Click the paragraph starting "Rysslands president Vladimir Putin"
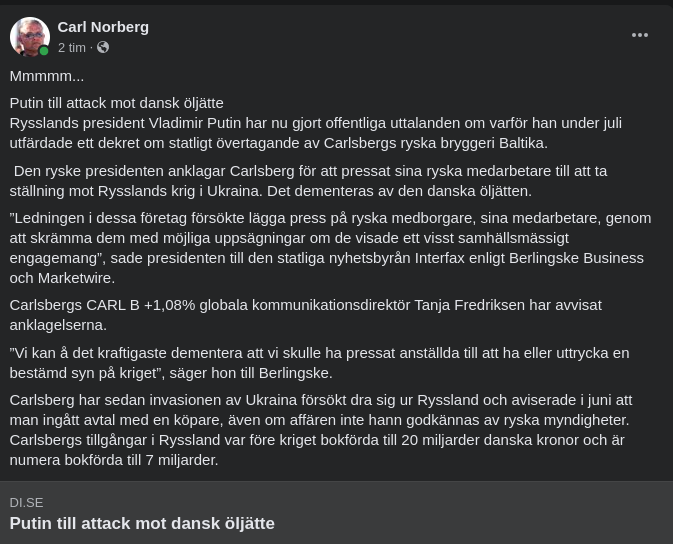The width and height of the screenshot is (673, 544). click(315, 132)
